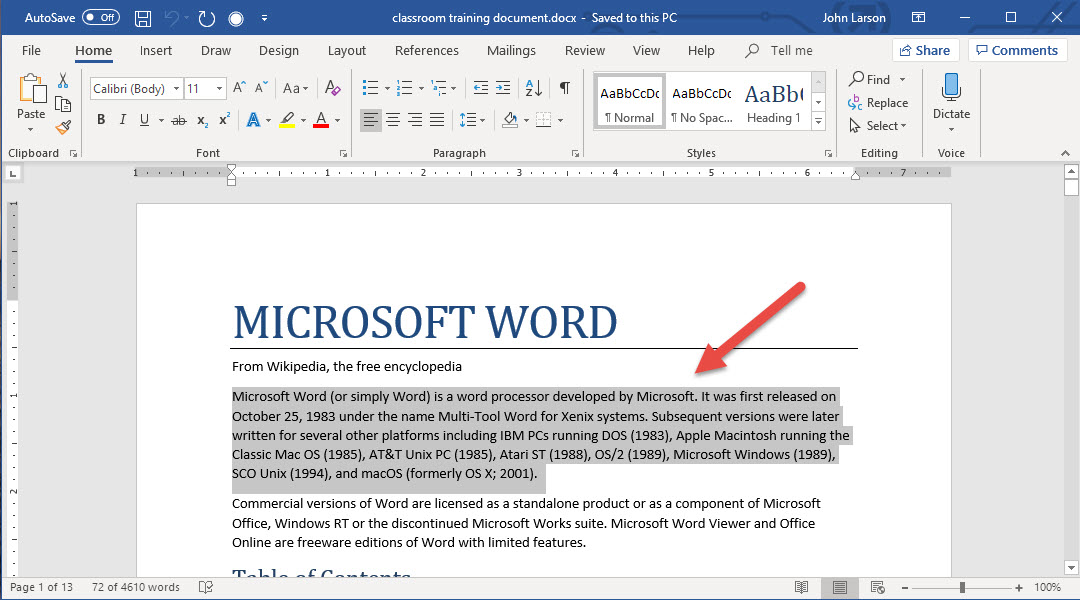Open the font size dropdown

219,89
